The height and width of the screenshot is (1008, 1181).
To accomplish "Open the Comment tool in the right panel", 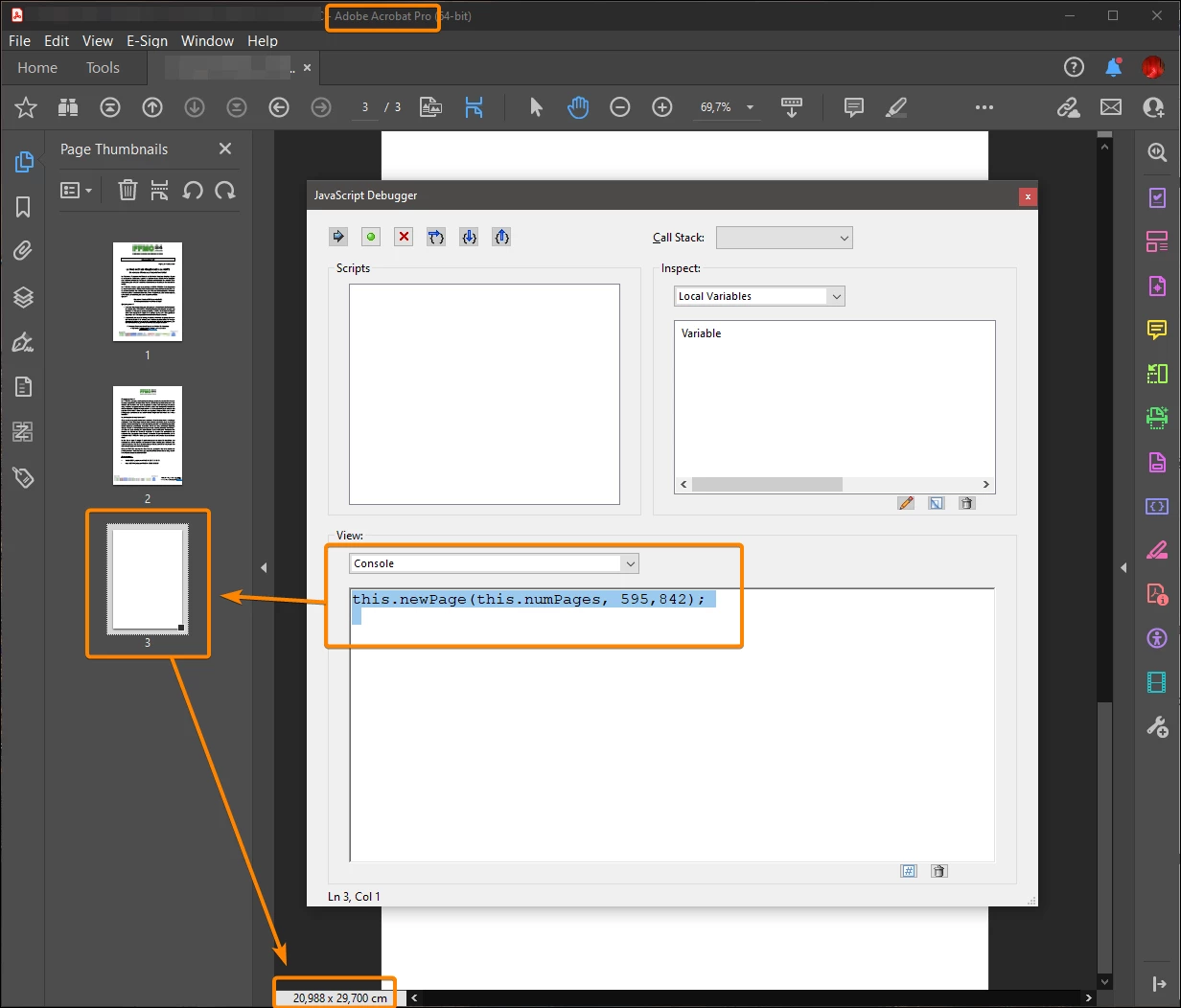I will (1157, 330).
